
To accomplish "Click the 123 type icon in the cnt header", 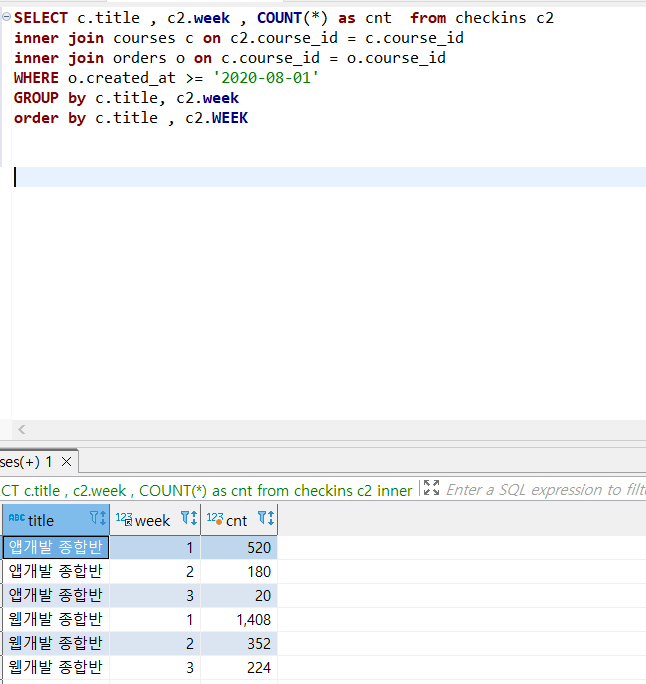I will tap(215, 519).
